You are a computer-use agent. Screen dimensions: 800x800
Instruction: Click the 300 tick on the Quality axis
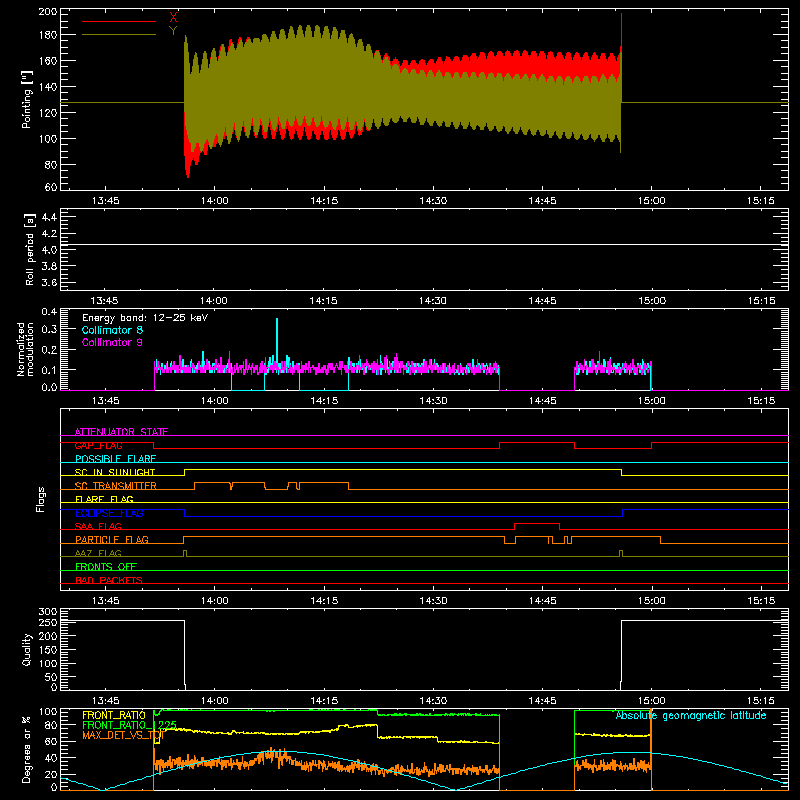coord(48,612)
